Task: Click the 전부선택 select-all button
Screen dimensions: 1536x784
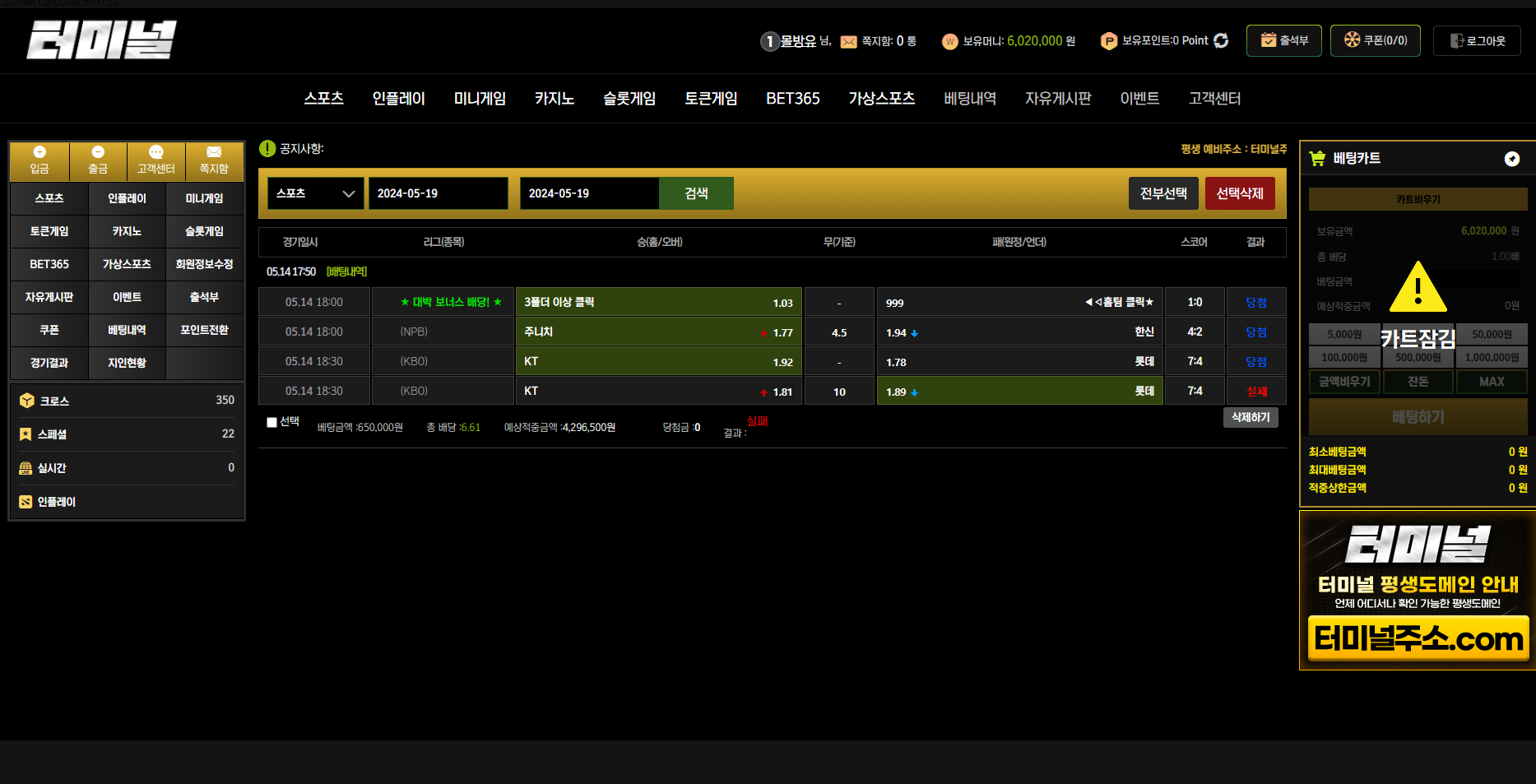Action: tap(1163, 193)
